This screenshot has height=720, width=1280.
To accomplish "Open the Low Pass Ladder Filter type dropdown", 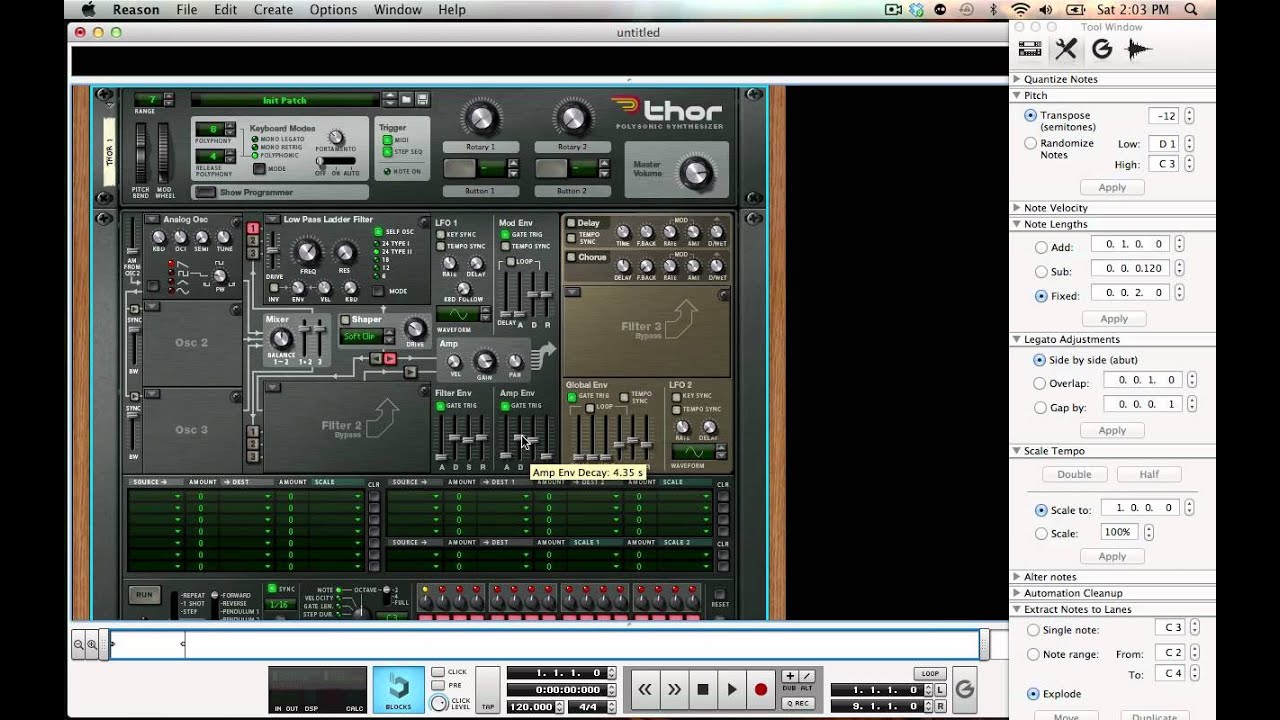I will pyautogui.click(x=272, y=219).
